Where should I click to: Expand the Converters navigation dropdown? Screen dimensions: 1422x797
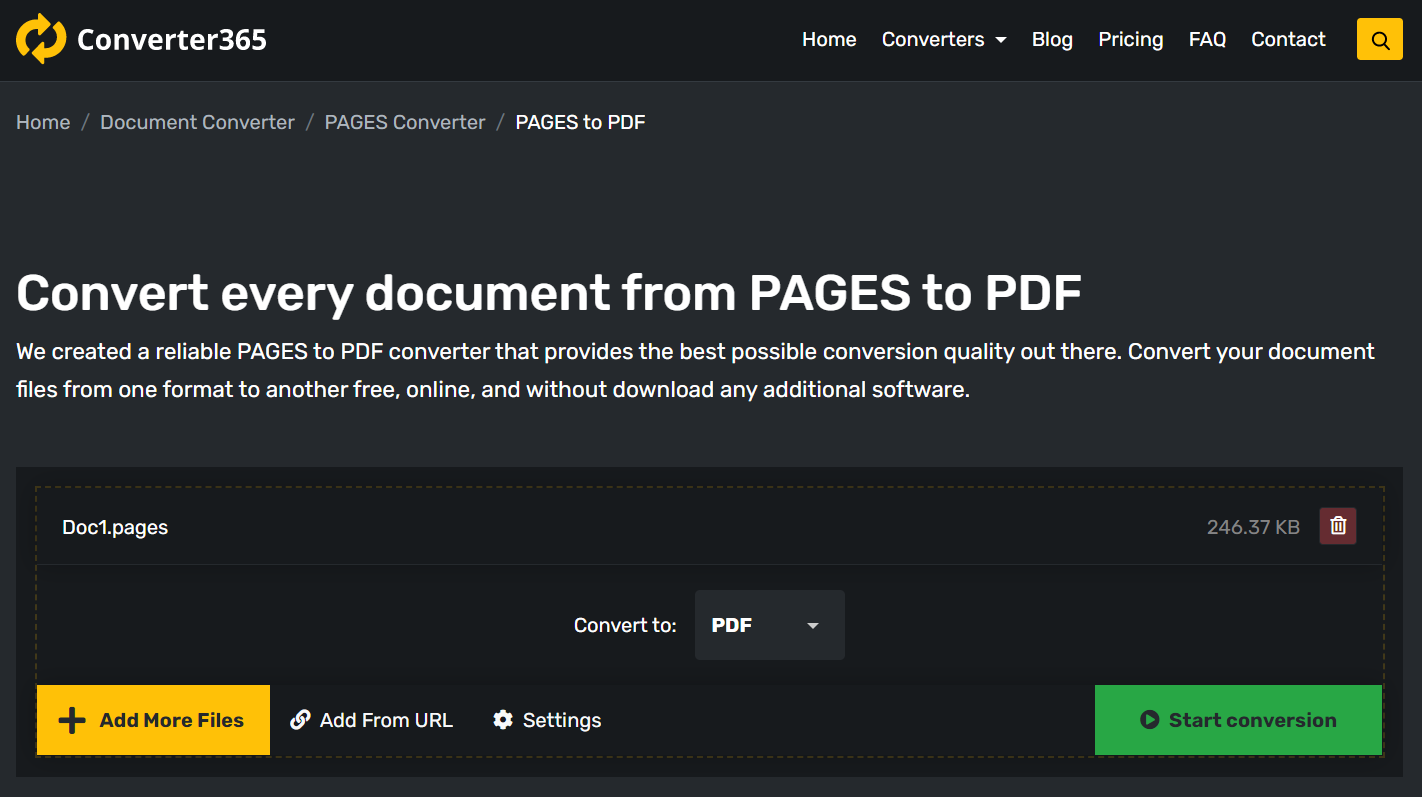[x=943, y=39]
